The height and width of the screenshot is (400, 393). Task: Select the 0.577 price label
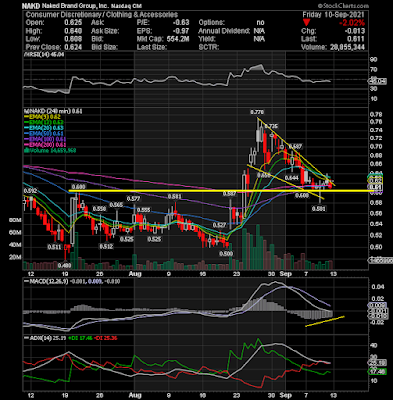(x=133, y=199)
